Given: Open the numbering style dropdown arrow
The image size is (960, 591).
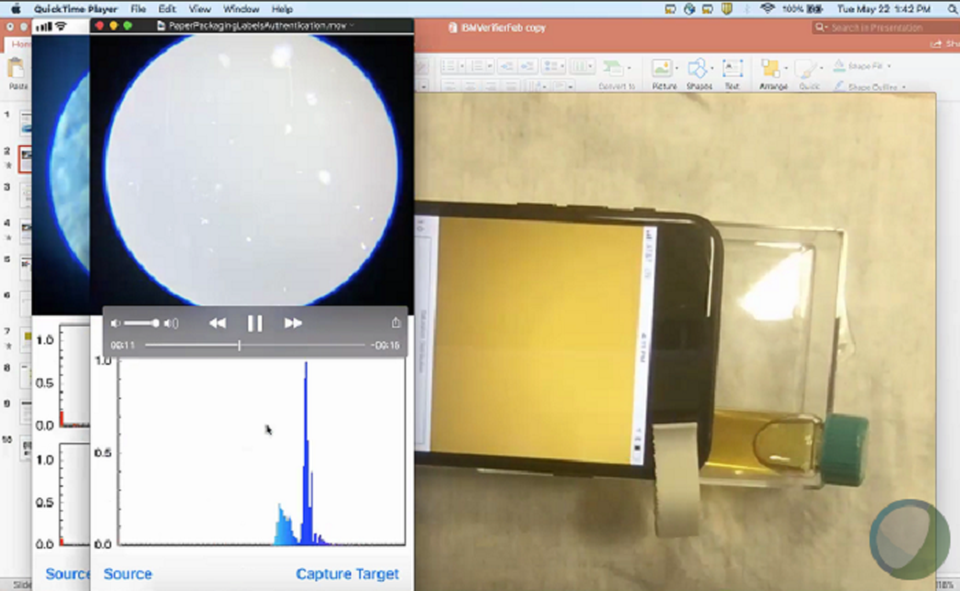Looking at the screenshot, I should 490,66.
